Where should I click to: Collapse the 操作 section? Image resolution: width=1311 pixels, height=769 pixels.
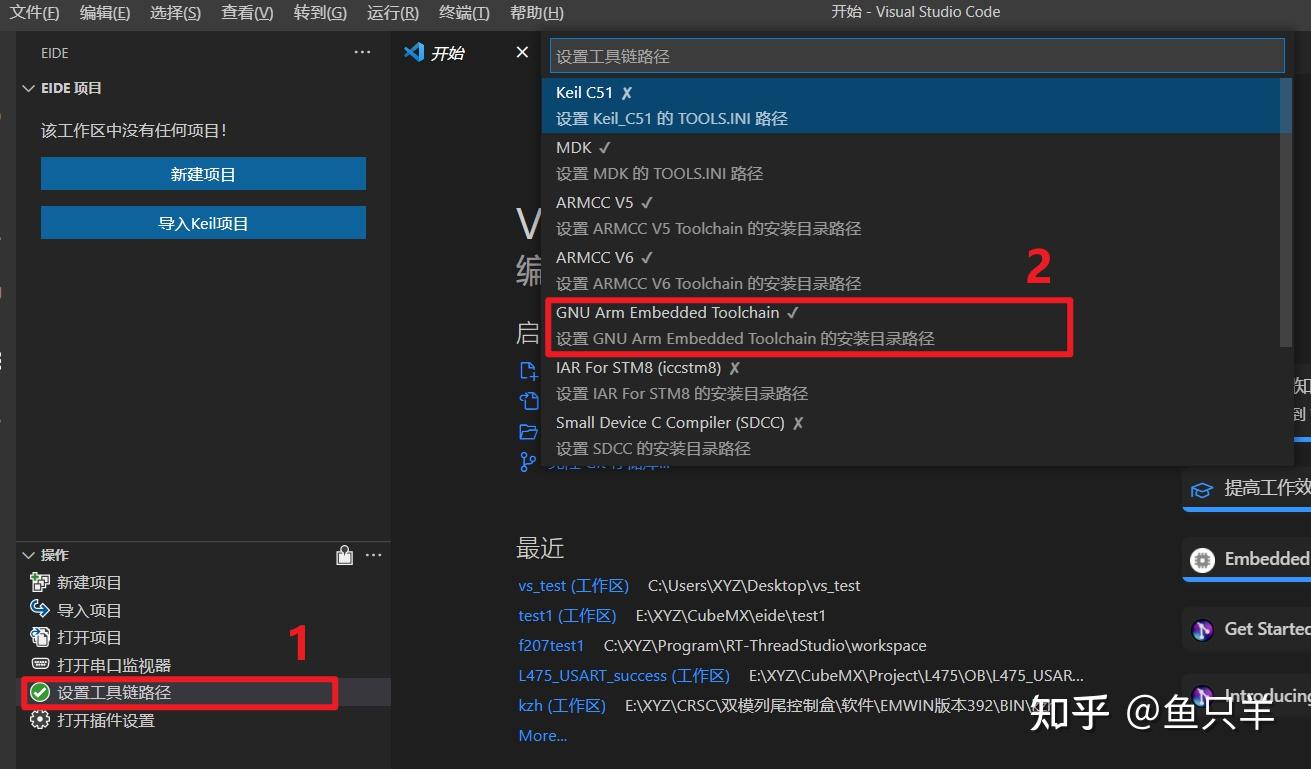(28, 554)
